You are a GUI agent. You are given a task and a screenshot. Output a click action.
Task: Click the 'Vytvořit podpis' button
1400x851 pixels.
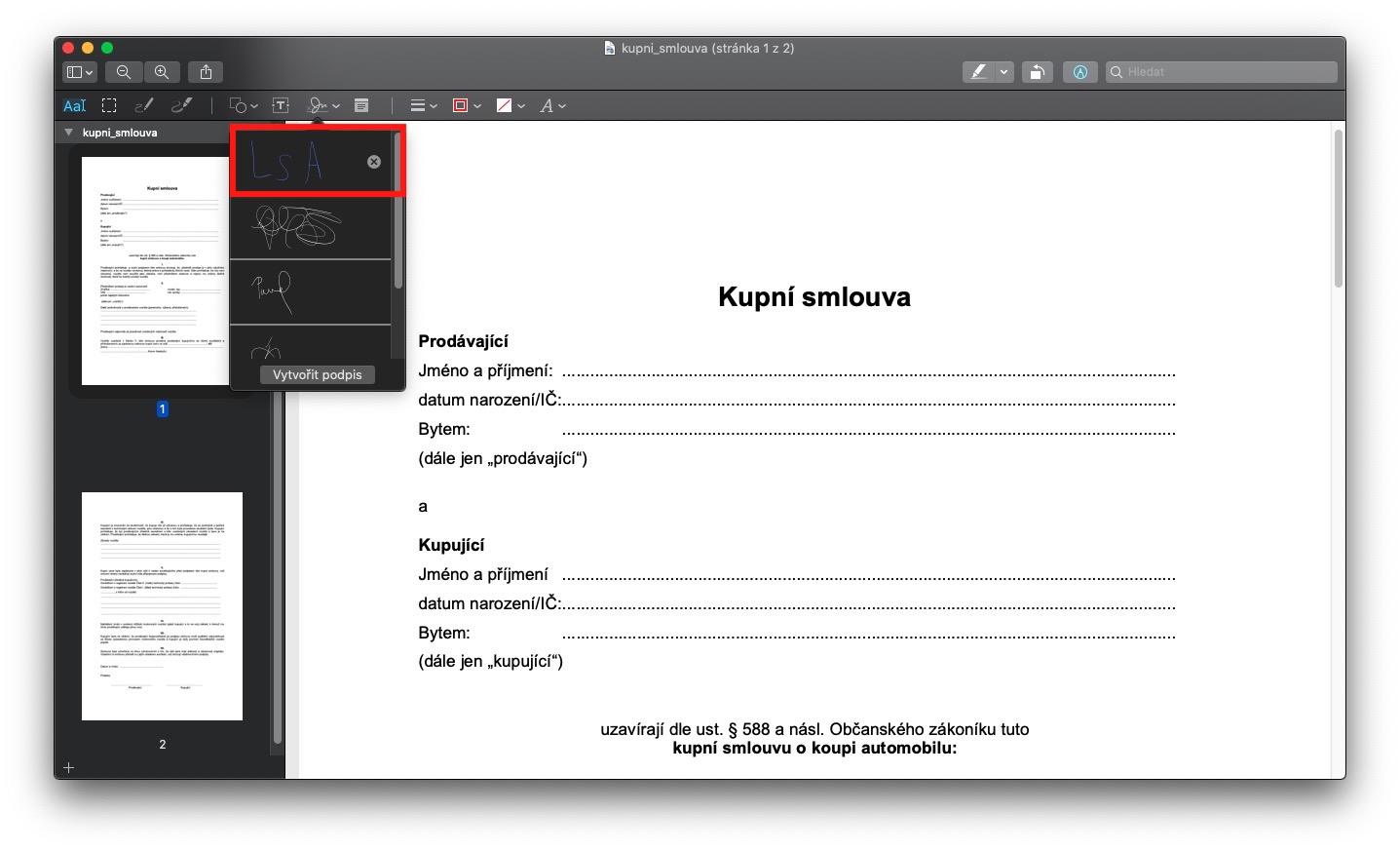[317, 375]
